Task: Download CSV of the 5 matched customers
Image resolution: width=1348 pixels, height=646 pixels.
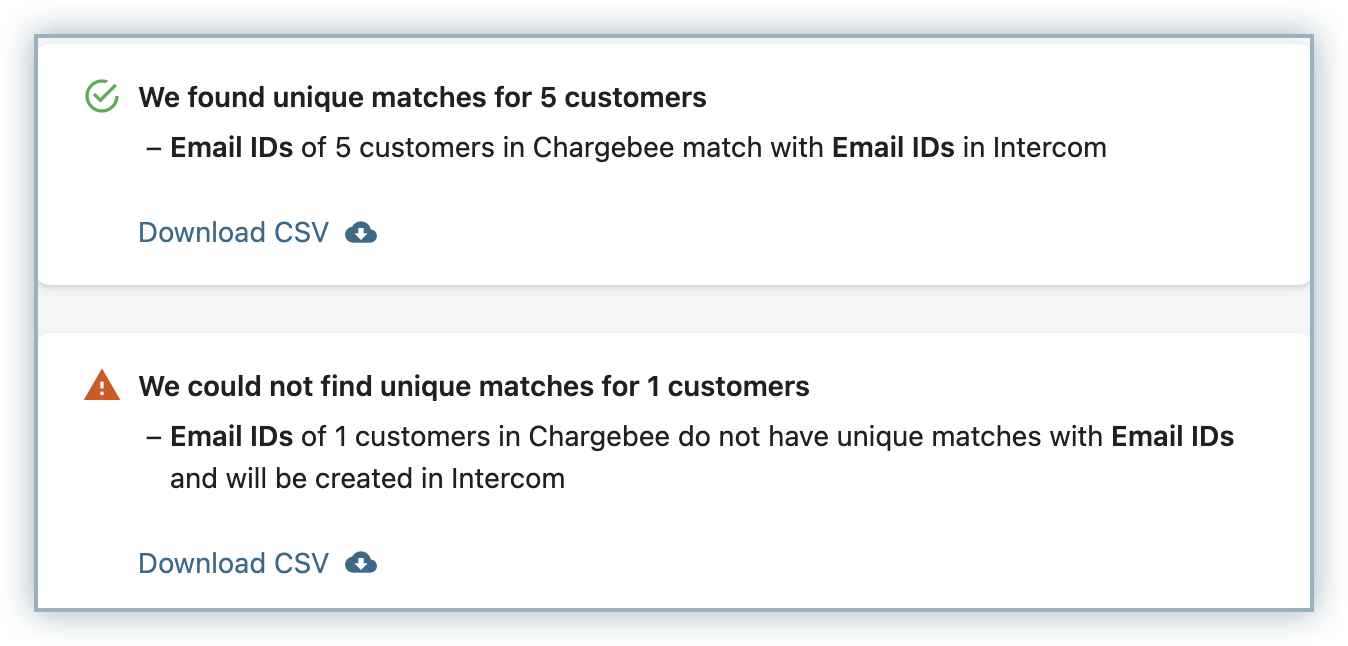Action: point(233,233)
